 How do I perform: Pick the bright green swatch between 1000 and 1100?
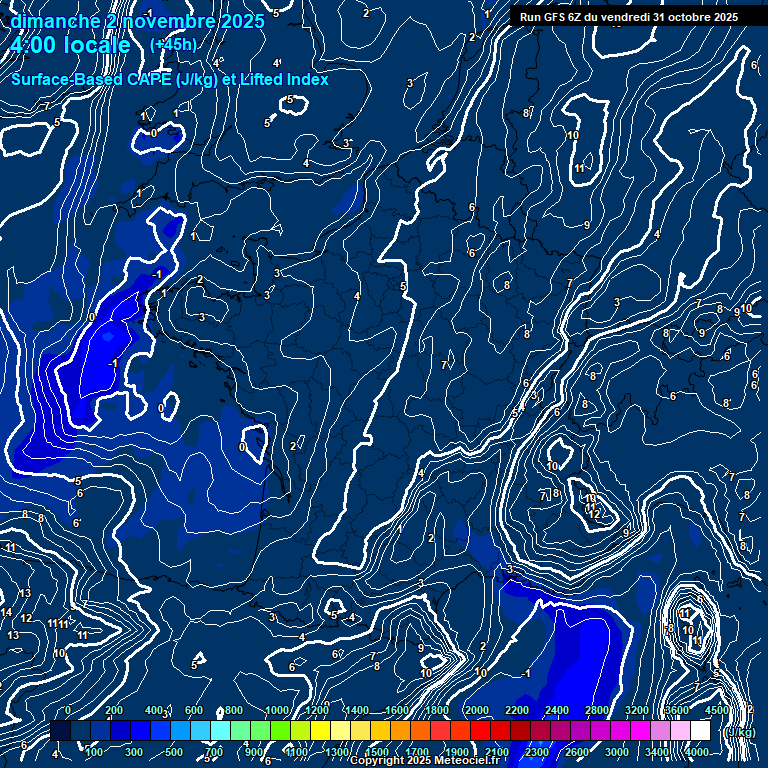(x=280, y=730)
